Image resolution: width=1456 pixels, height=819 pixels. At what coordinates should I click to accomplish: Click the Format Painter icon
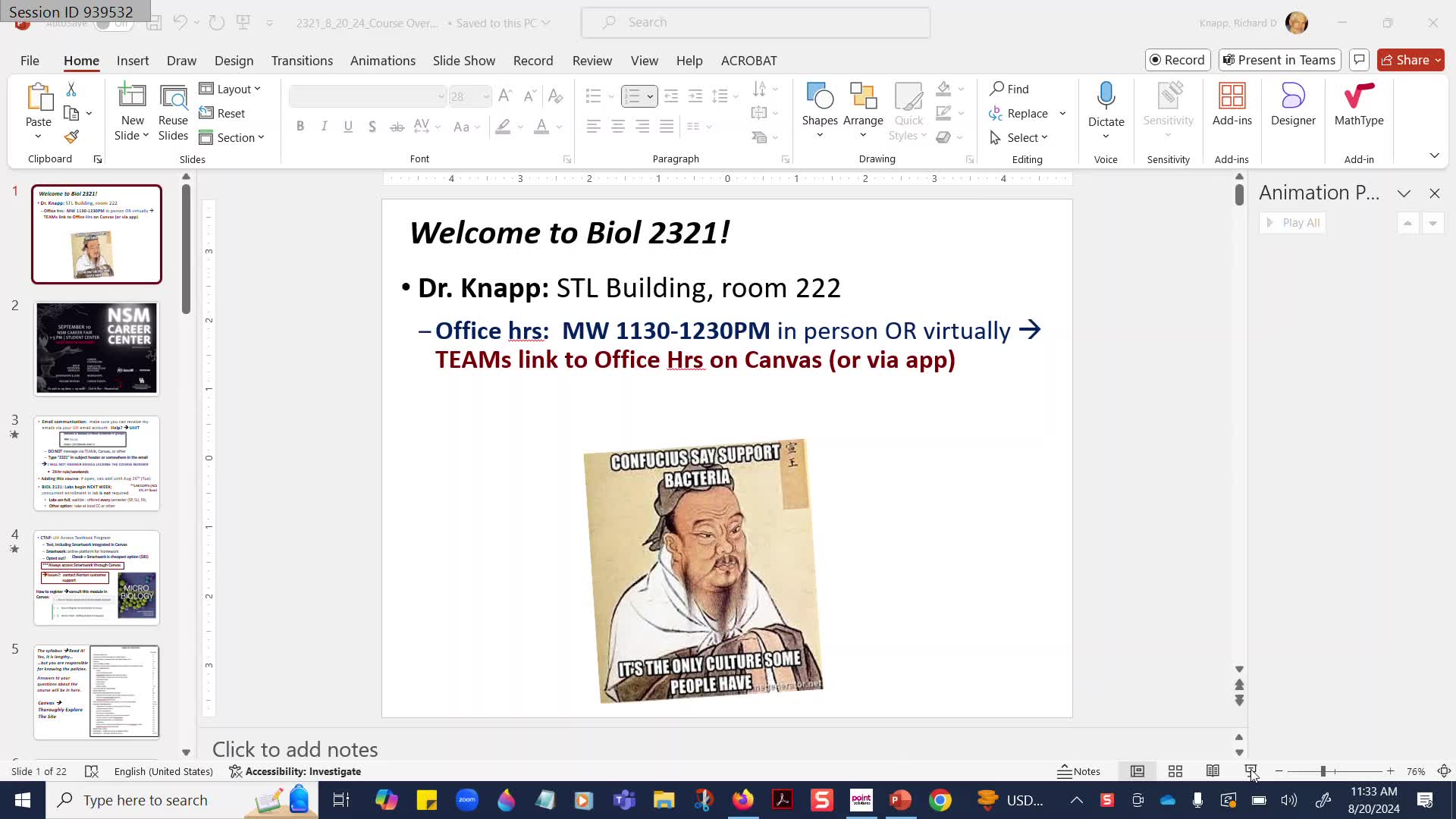tap(71, 137)
